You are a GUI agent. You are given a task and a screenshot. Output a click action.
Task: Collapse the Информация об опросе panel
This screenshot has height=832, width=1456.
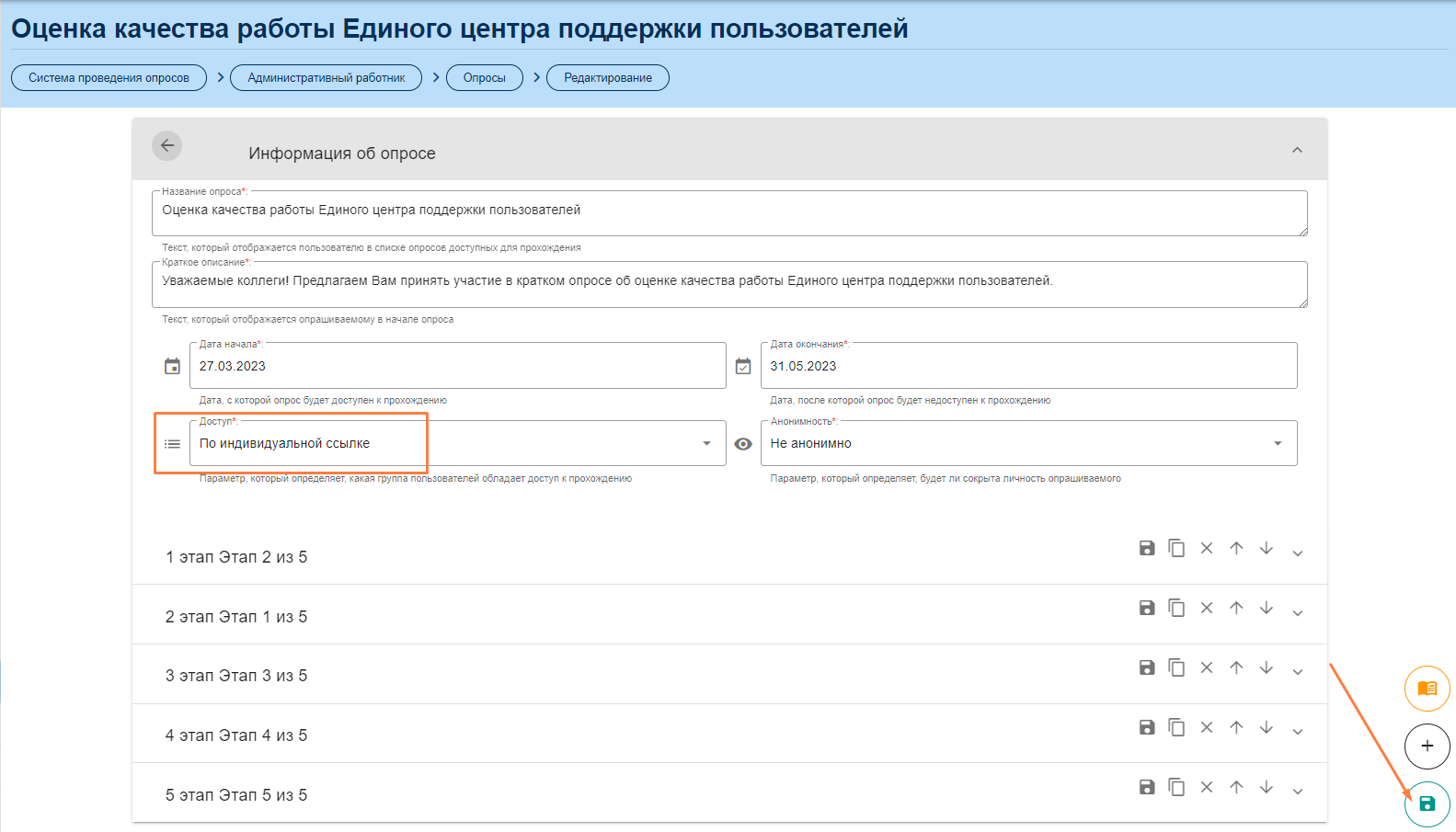[1297, 150]
